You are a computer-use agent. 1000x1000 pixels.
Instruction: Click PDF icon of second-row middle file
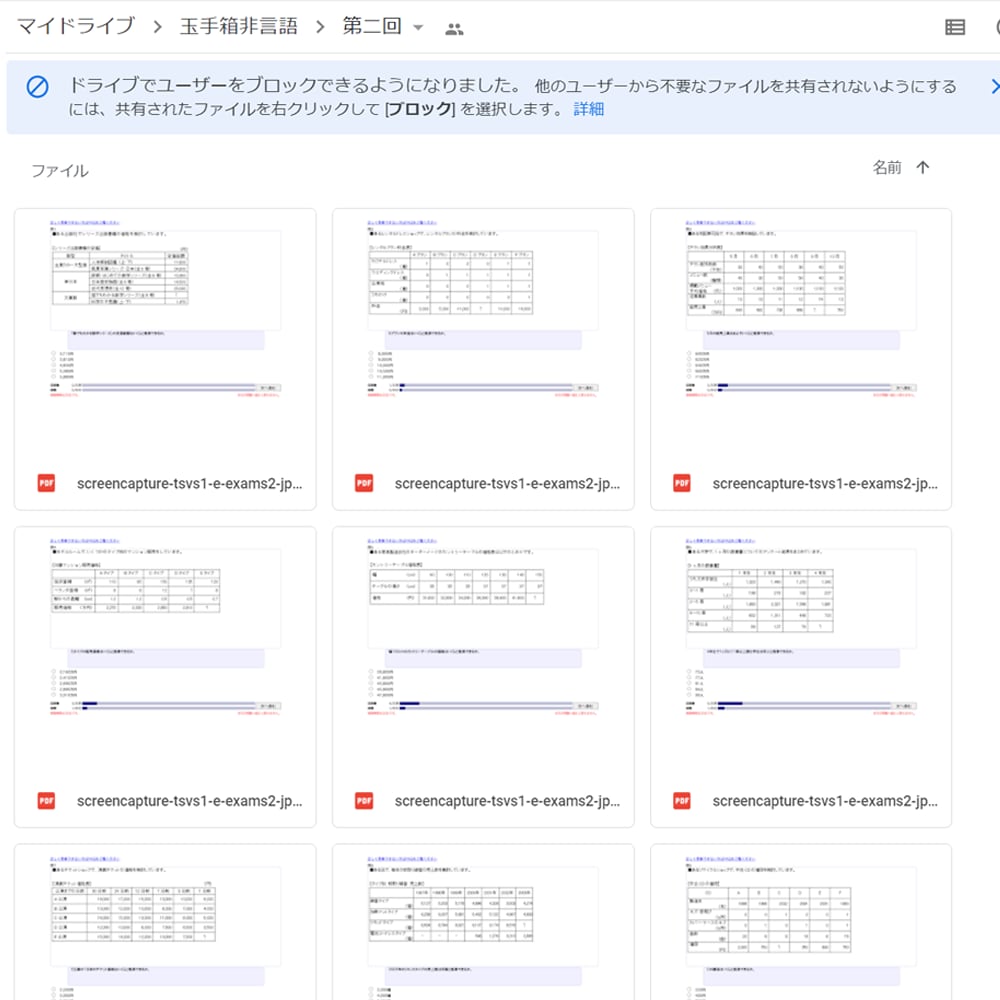click(x=364, y=801)
